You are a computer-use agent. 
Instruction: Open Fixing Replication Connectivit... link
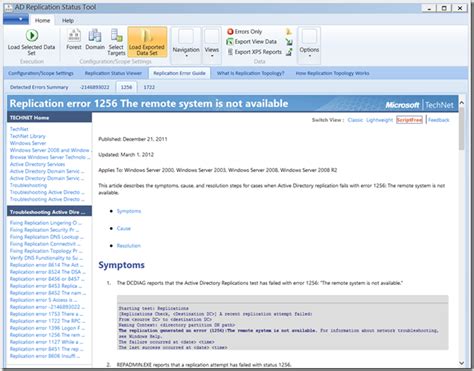(45, 244)
